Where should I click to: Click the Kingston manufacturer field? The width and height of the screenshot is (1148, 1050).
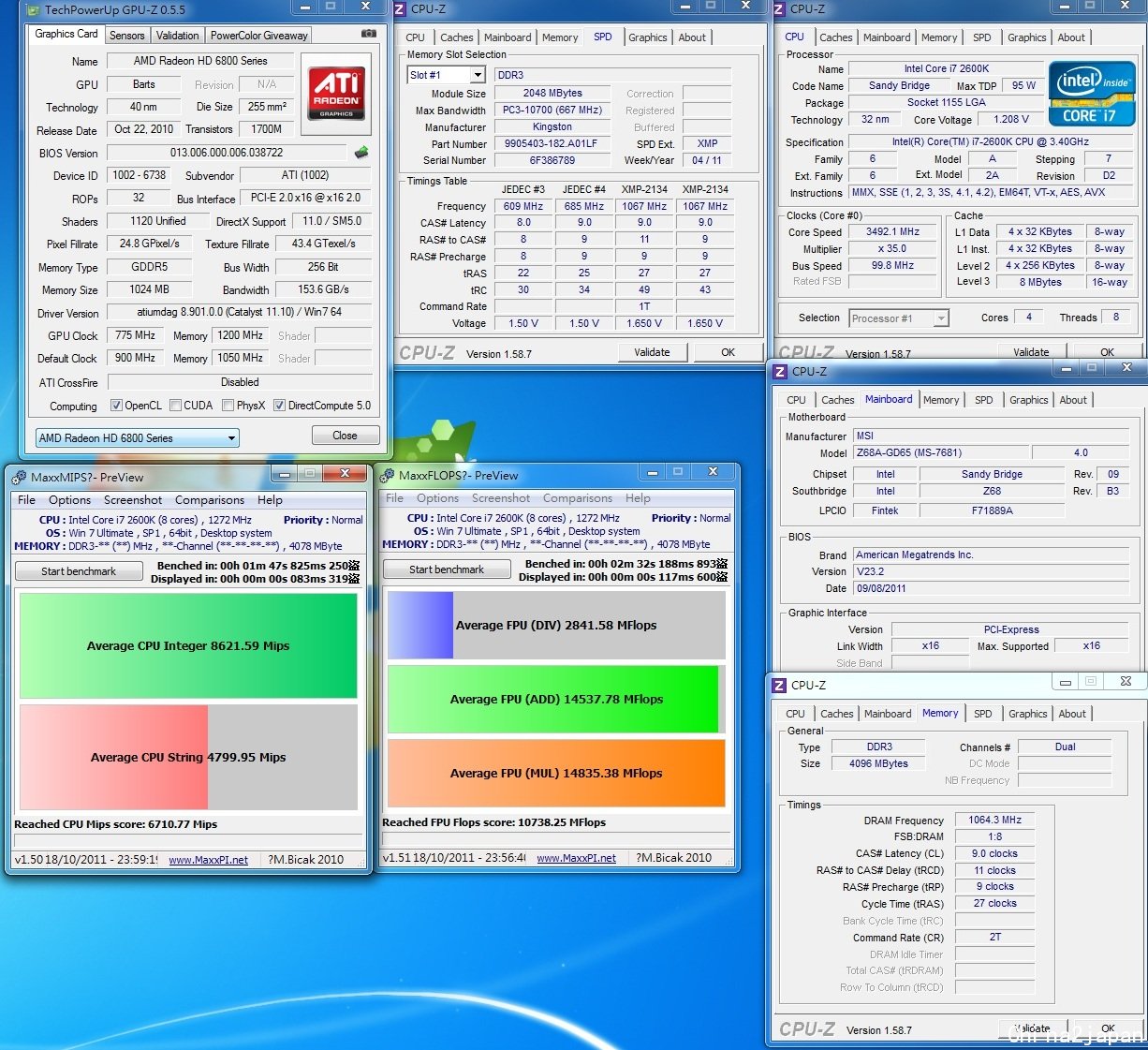click(552, 127)
